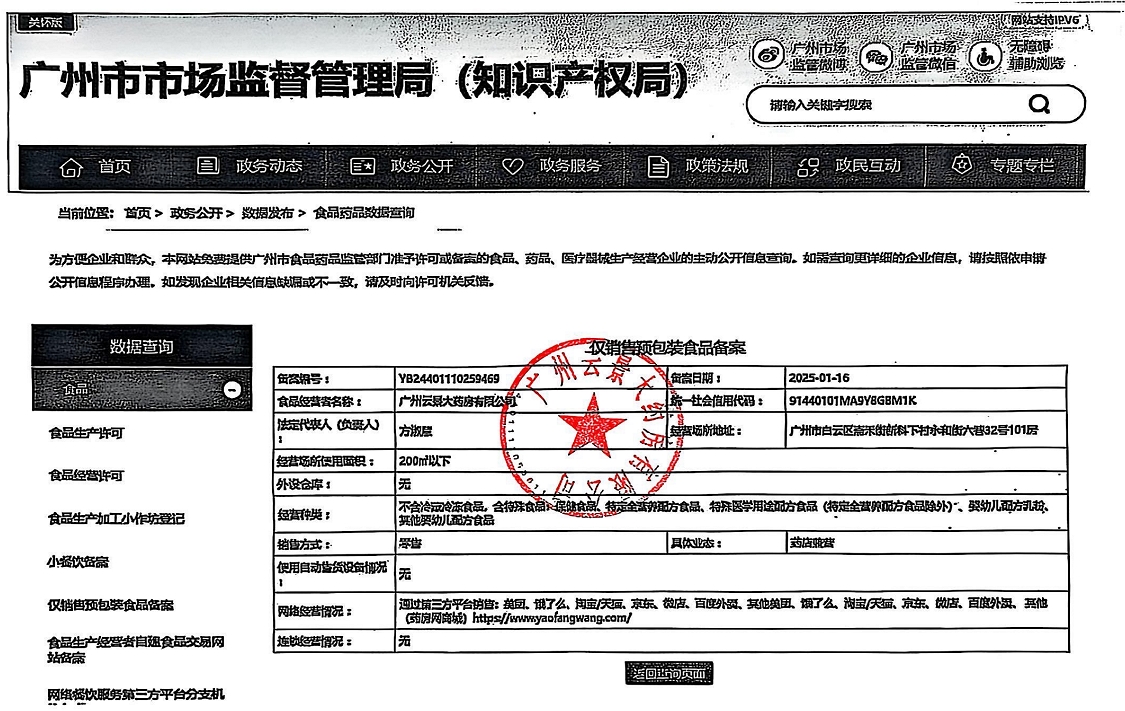Go to 数据发布 in the breadcrumb
The height and width of the screenshot is (711, 1125).
[x=268, y=213]
